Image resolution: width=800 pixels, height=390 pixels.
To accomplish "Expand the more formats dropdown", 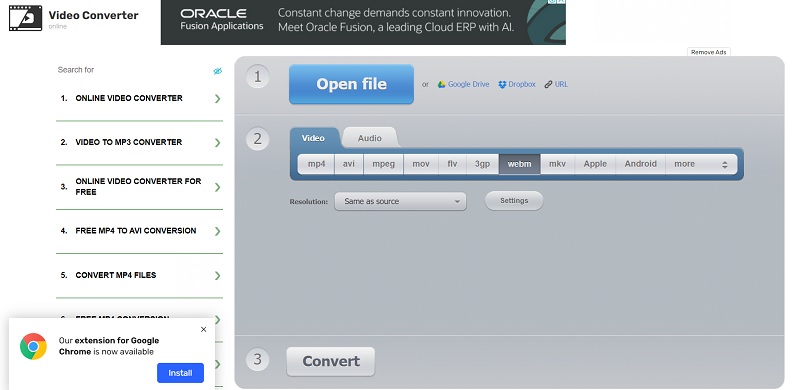I will 702,164.
